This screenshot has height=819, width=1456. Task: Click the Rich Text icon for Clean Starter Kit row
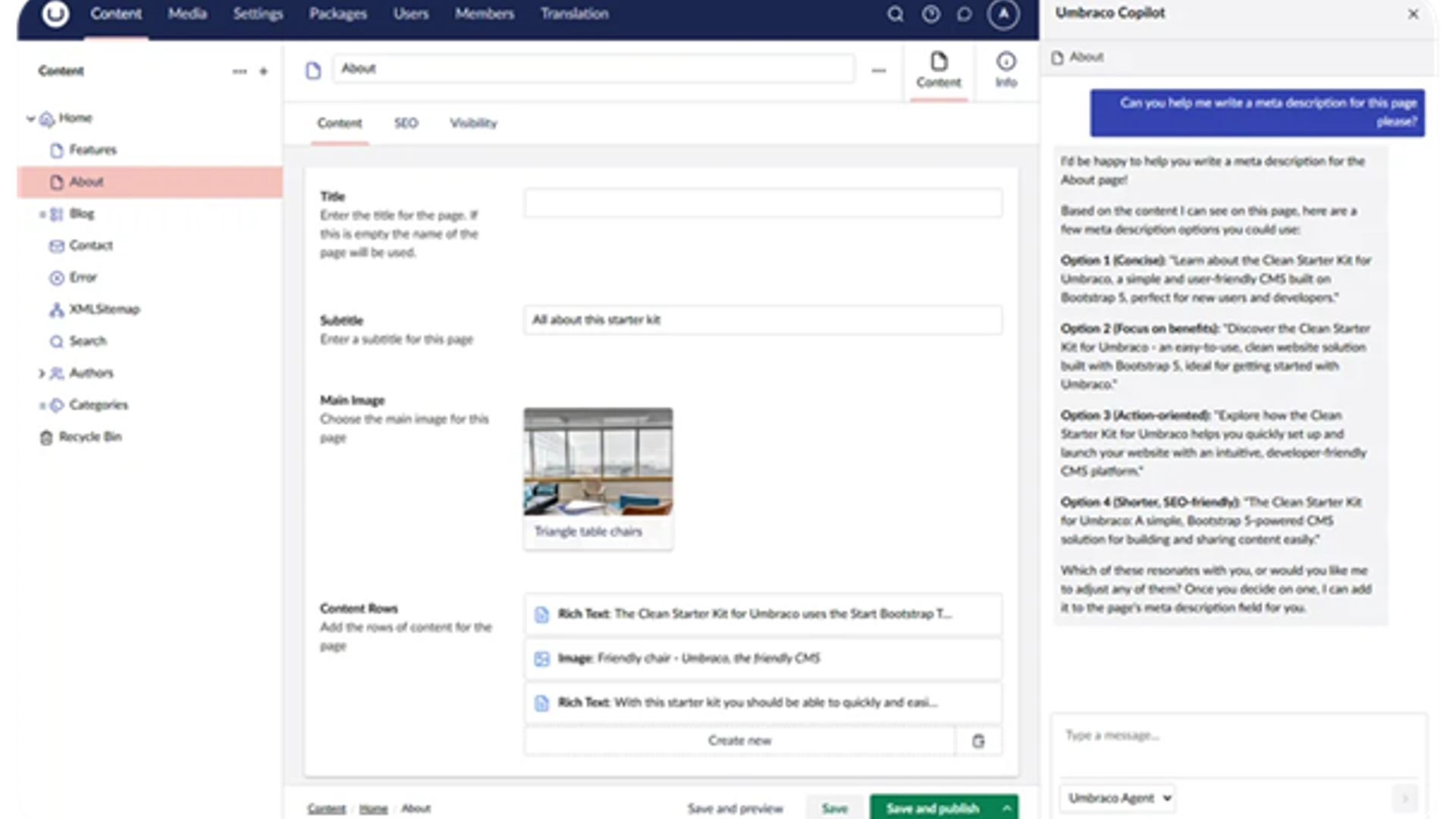click(x=541, y=614)
